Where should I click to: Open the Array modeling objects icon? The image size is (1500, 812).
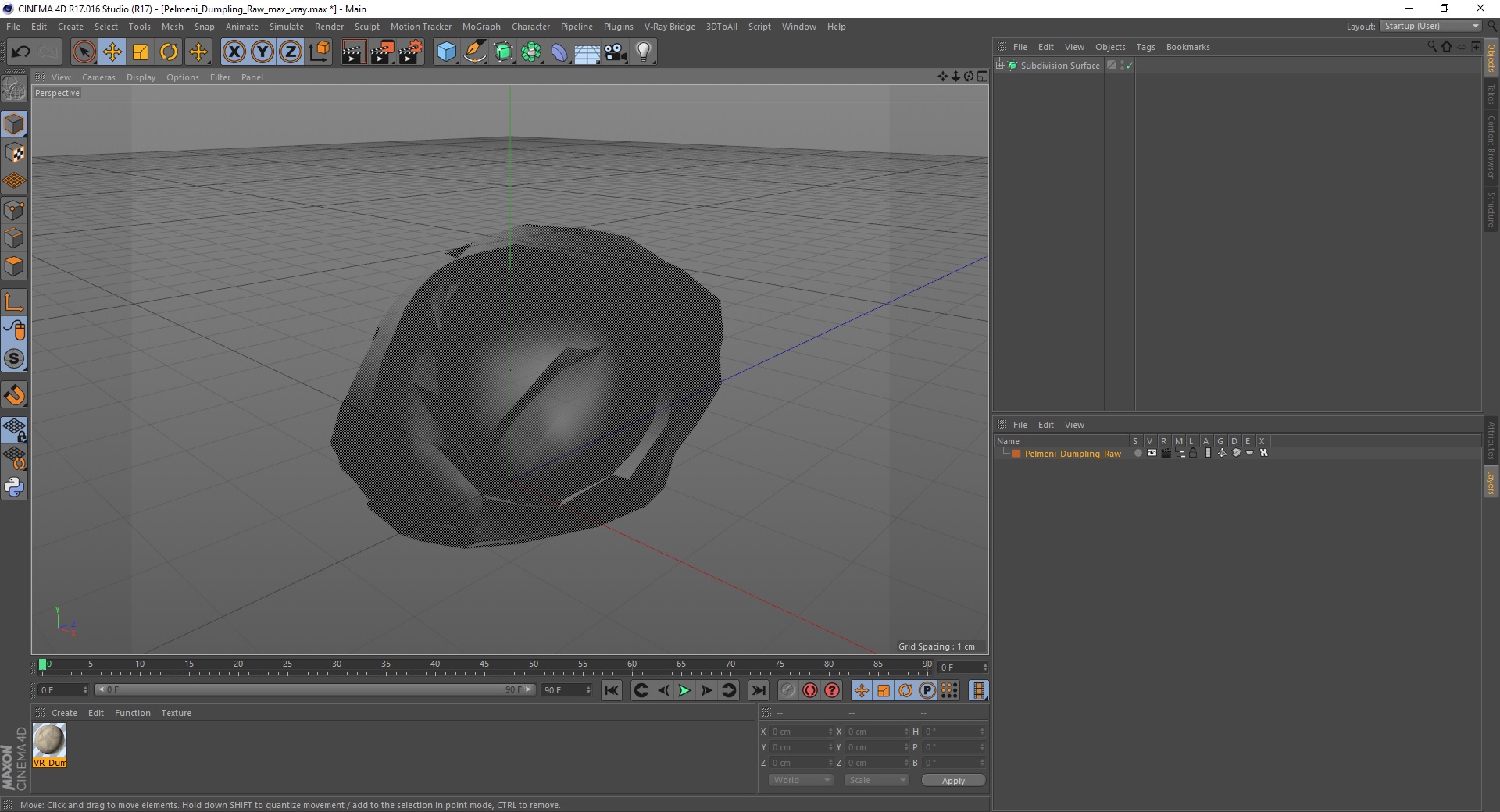tap(531, 52)
